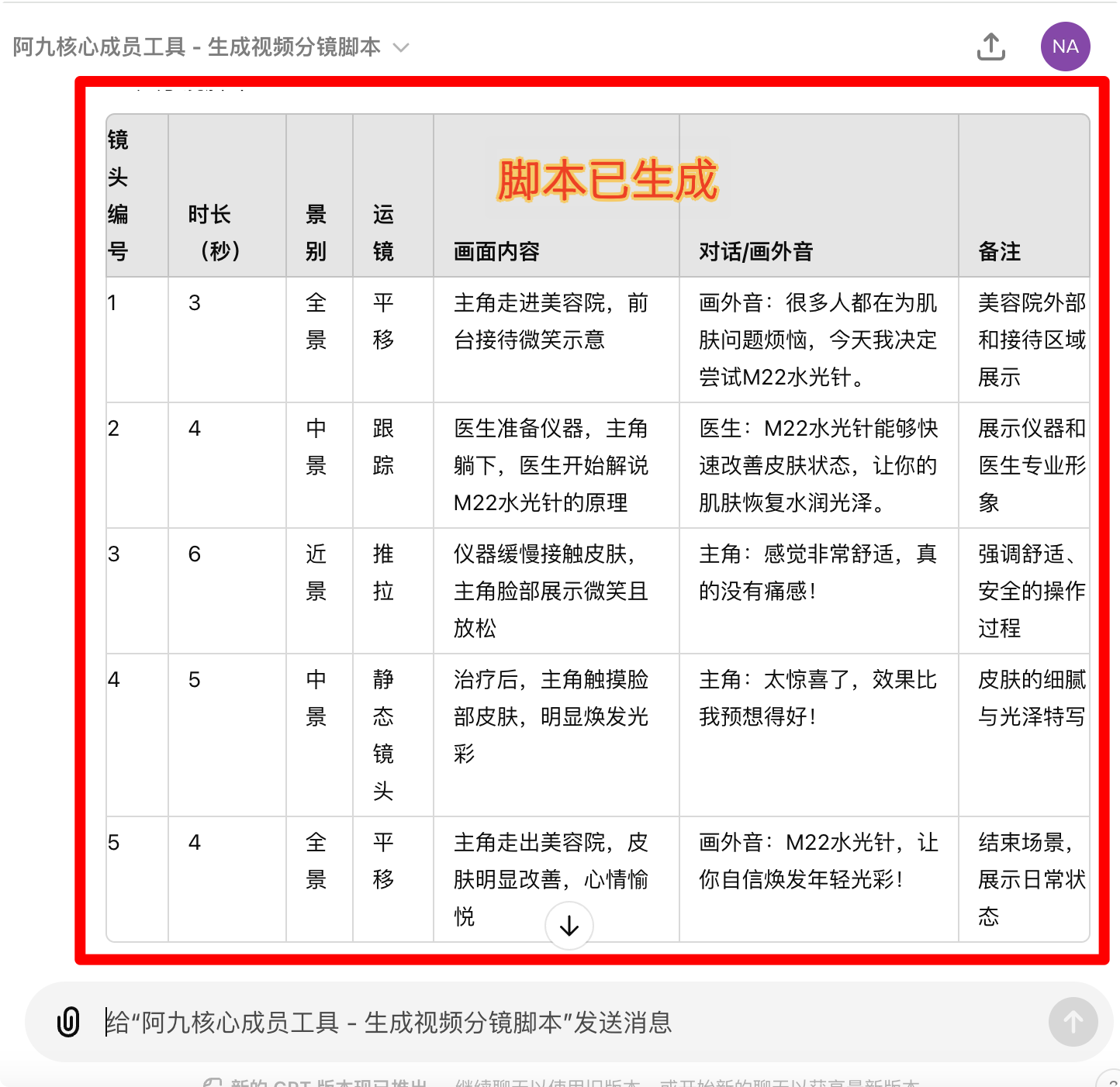Select shot 1 row number cell
This screenshot has width=1120, height=1087.
tap(136, 340)
